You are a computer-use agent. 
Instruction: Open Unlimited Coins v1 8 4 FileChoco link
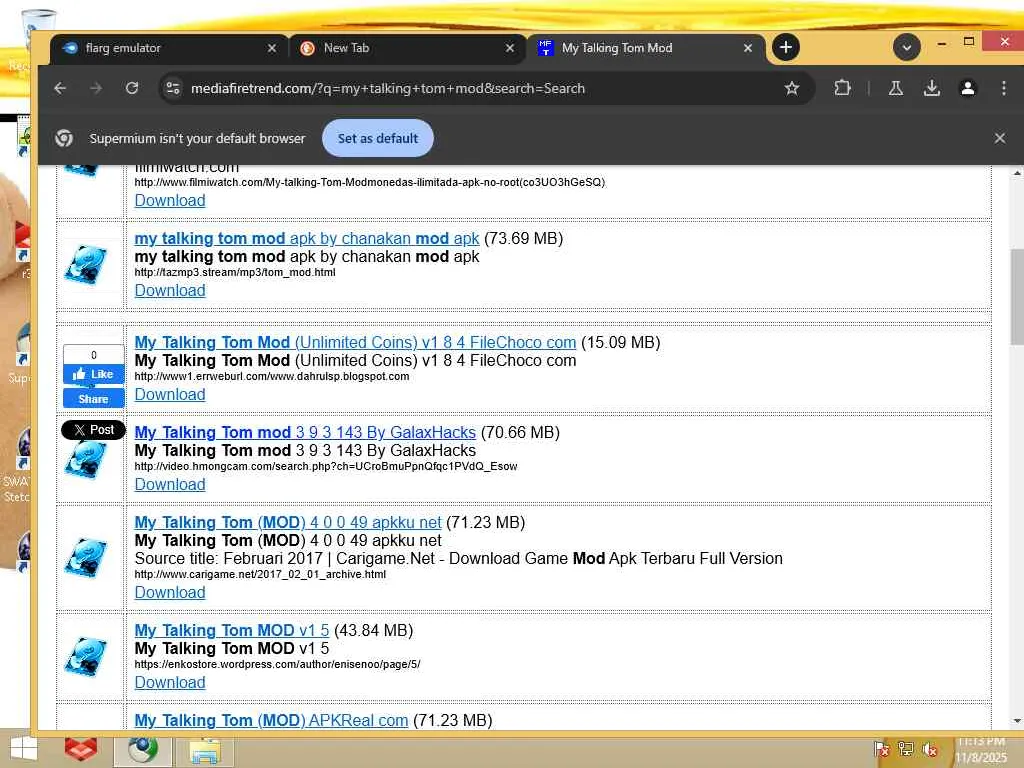coord(355,342)
